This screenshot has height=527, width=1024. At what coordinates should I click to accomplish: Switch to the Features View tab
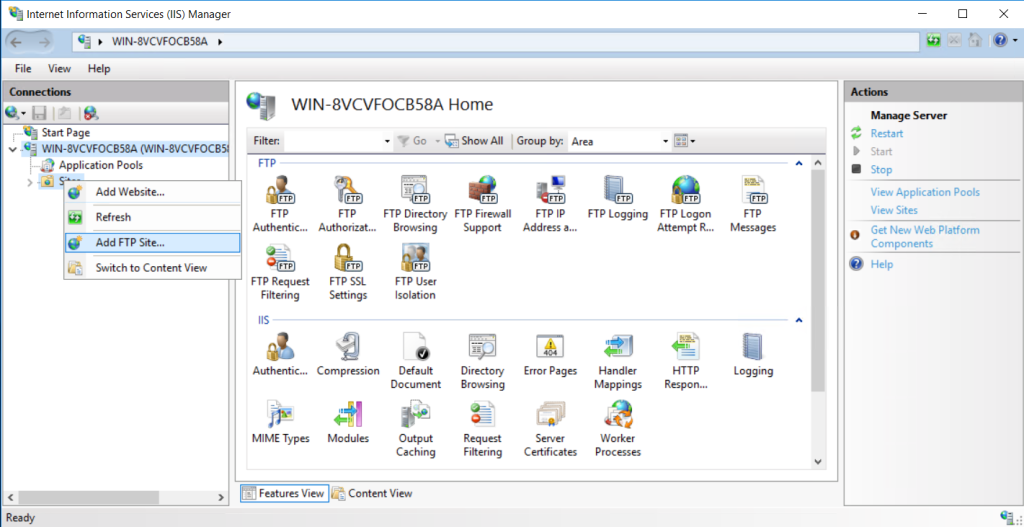[283, 493]
